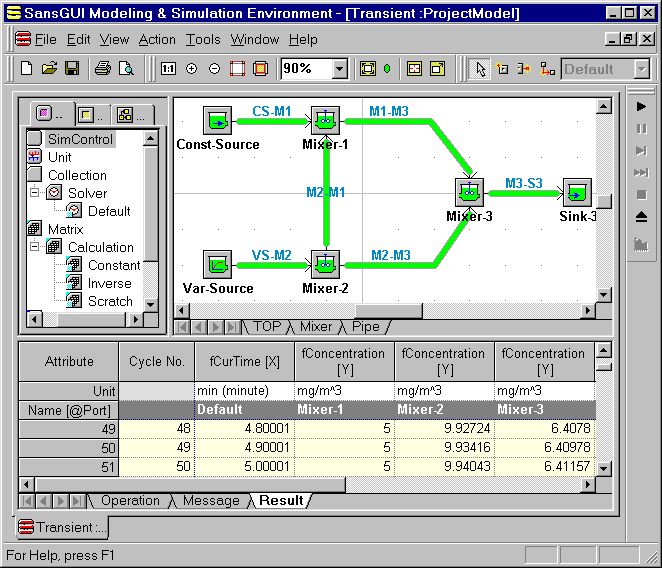Click diagram horizontal scrollbar right arrow
Viewport: 662px width, 568px height.
(587, 311)
